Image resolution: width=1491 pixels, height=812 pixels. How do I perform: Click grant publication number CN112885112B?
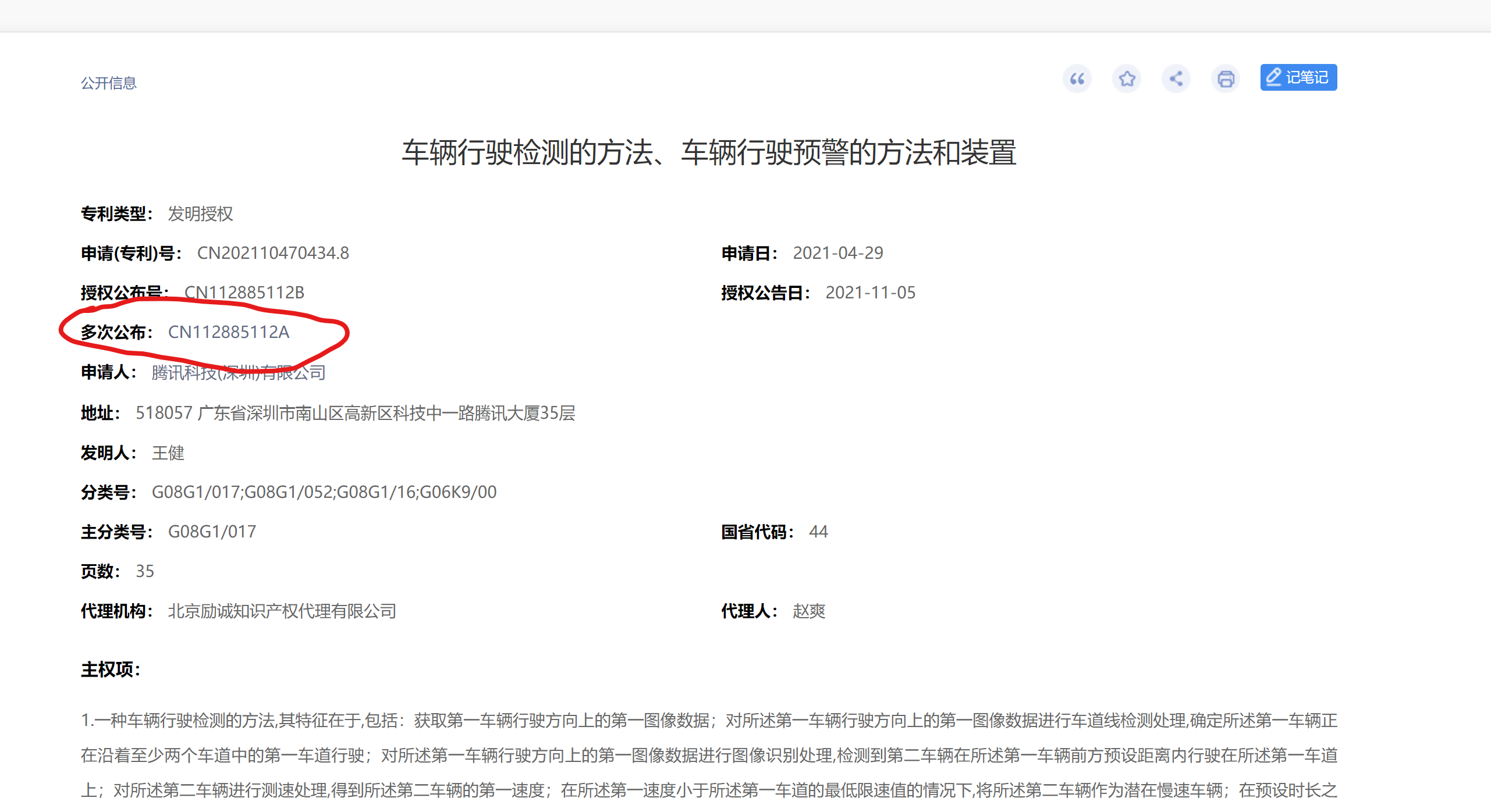244,293
